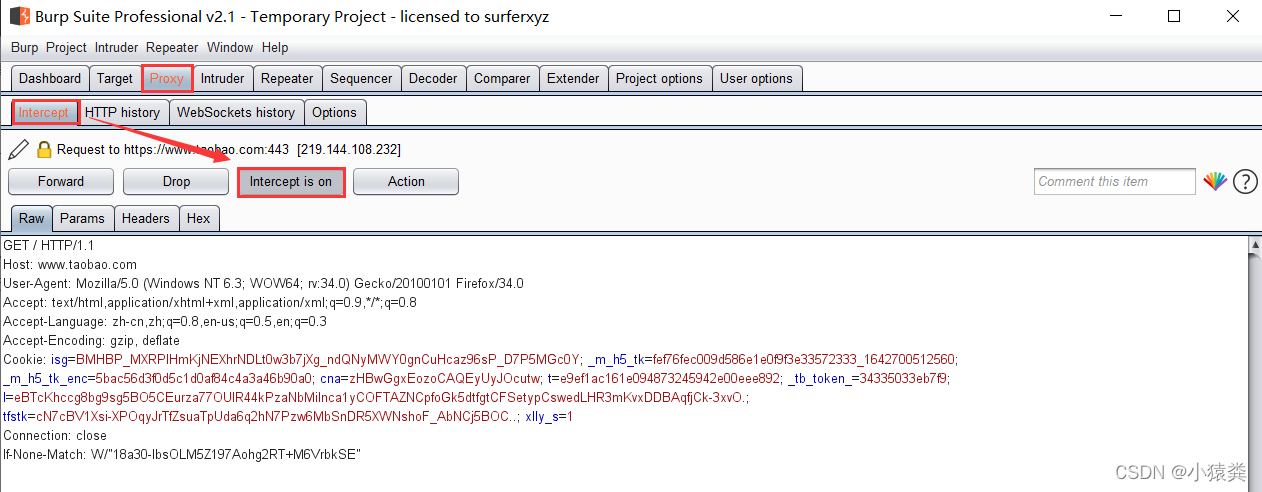Click the pencil edit target icon
The width and height of the screenshot is (1262, 492).
coord(18,150)
